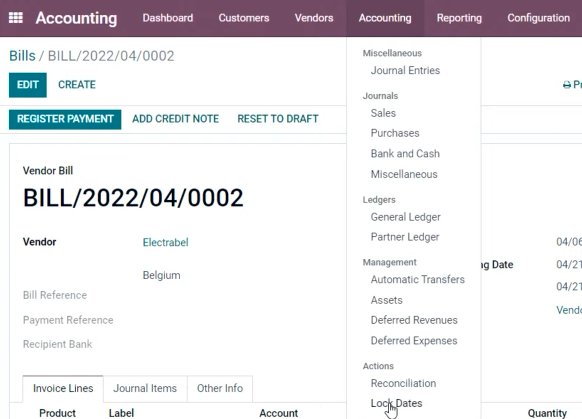Open the Configuration menu
Image resolution: width=582 pixels, height=419 pixels.
539,18
